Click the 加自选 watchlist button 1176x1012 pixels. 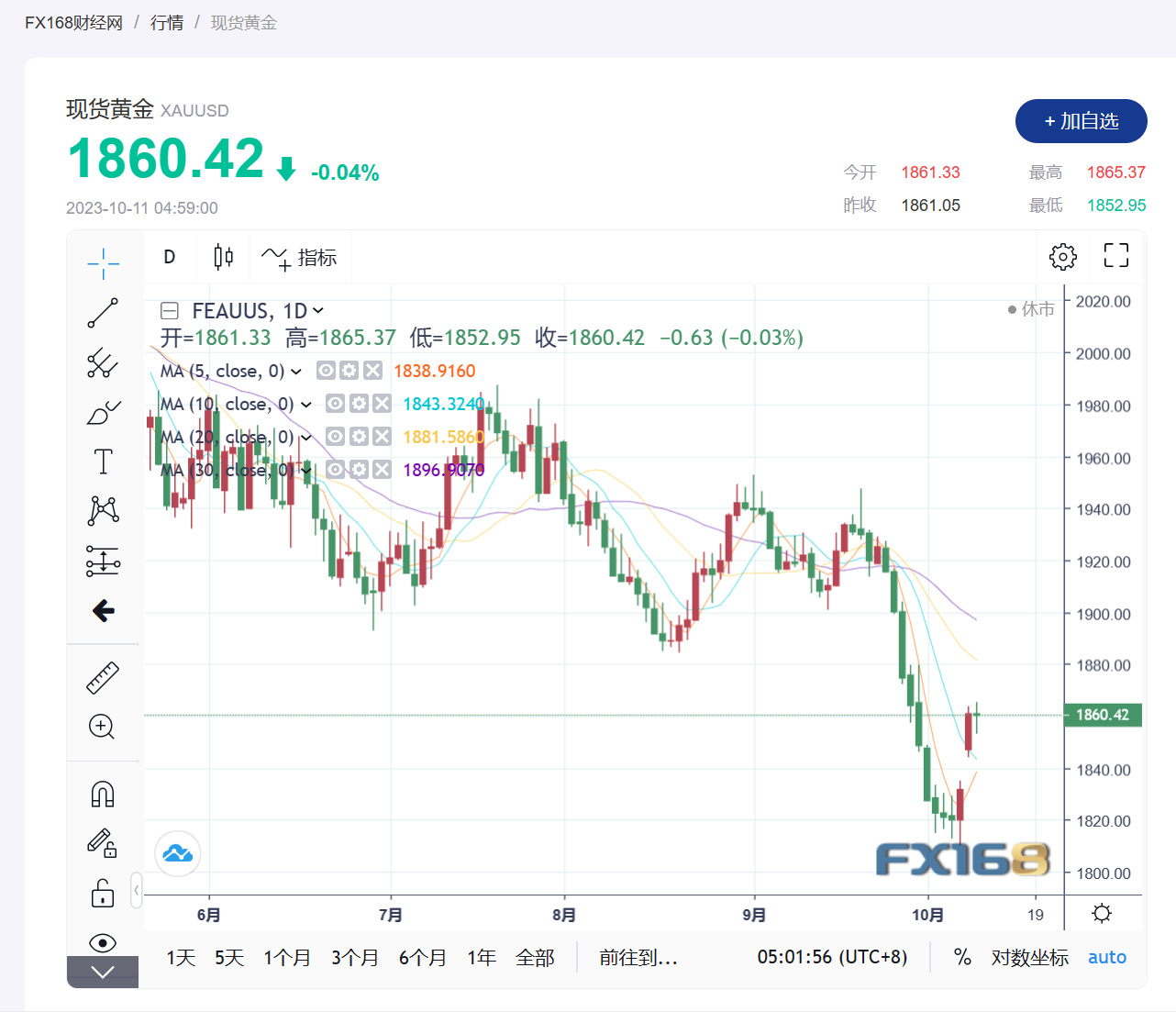1081,120
